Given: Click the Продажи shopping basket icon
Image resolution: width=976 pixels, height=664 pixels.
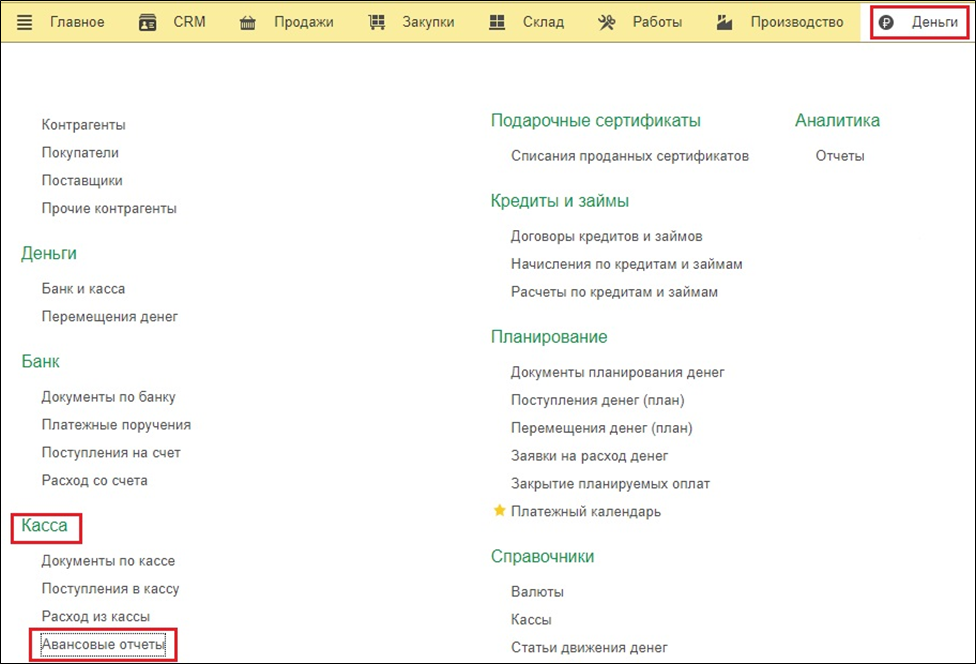Looking at the screenshot, I should pos(248,22).
